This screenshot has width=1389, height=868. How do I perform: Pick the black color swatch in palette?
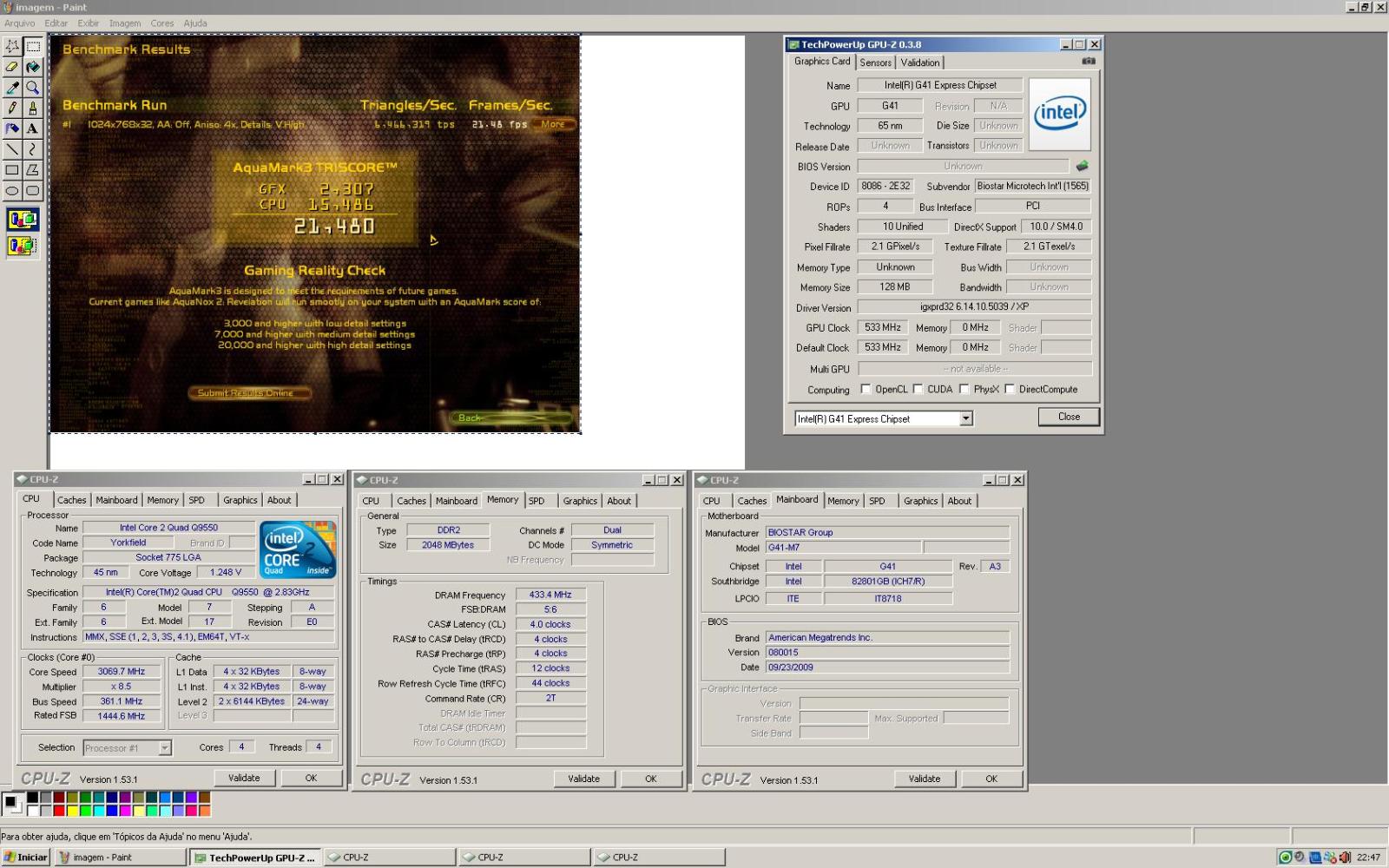coord(32,797)
